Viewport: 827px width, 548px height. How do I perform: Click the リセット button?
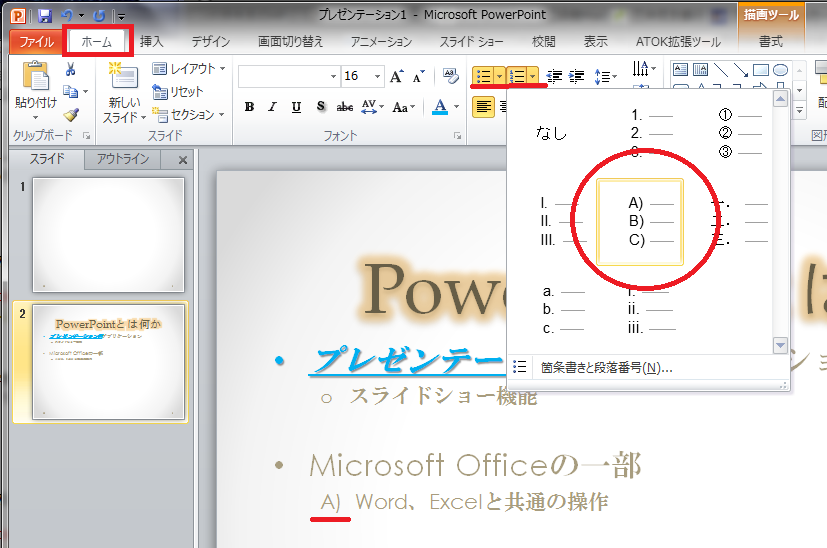coord(178,92)
